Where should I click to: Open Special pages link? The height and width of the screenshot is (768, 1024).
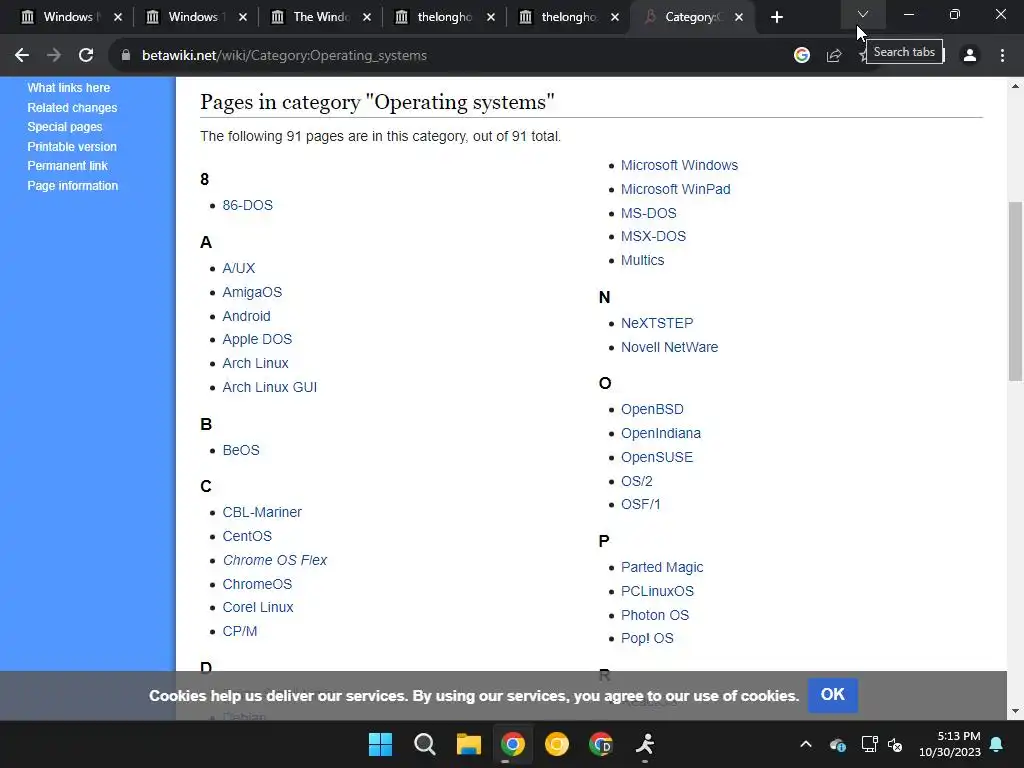(65, 127)
